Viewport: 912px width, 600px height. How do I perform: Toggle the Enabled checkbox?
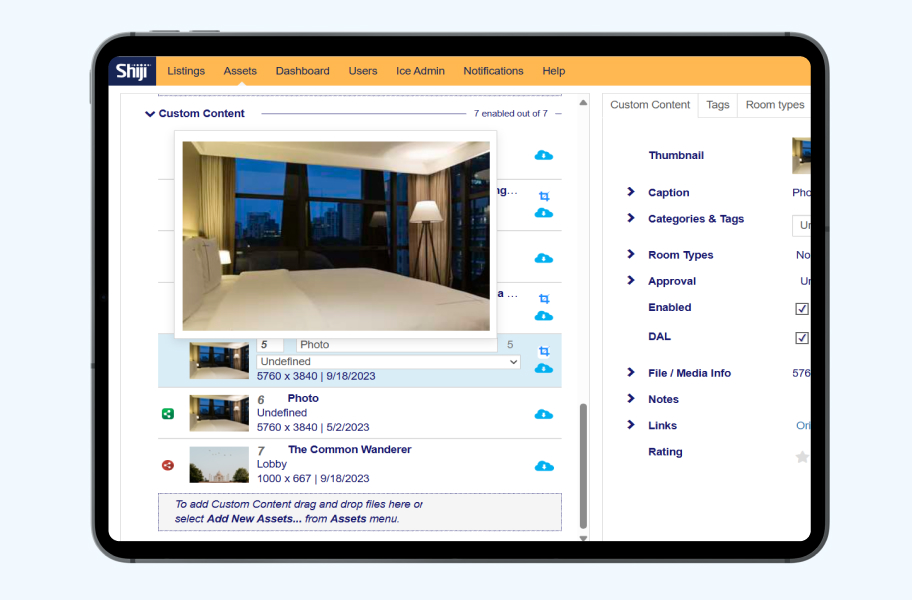801,309
